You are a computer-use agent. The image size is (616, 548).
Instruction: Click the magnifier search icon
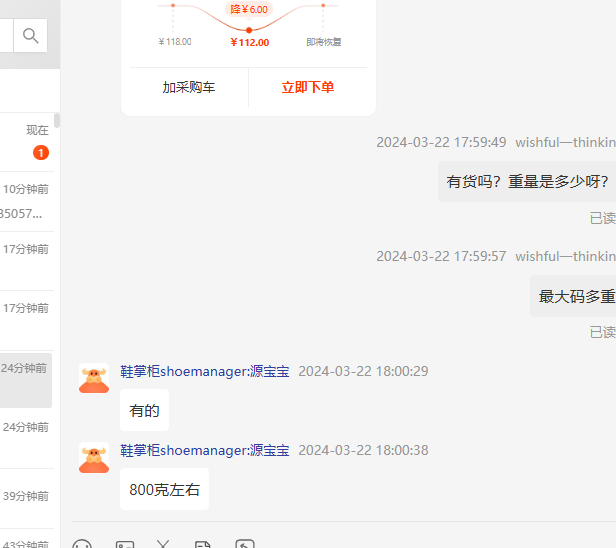tap(30, 36)
